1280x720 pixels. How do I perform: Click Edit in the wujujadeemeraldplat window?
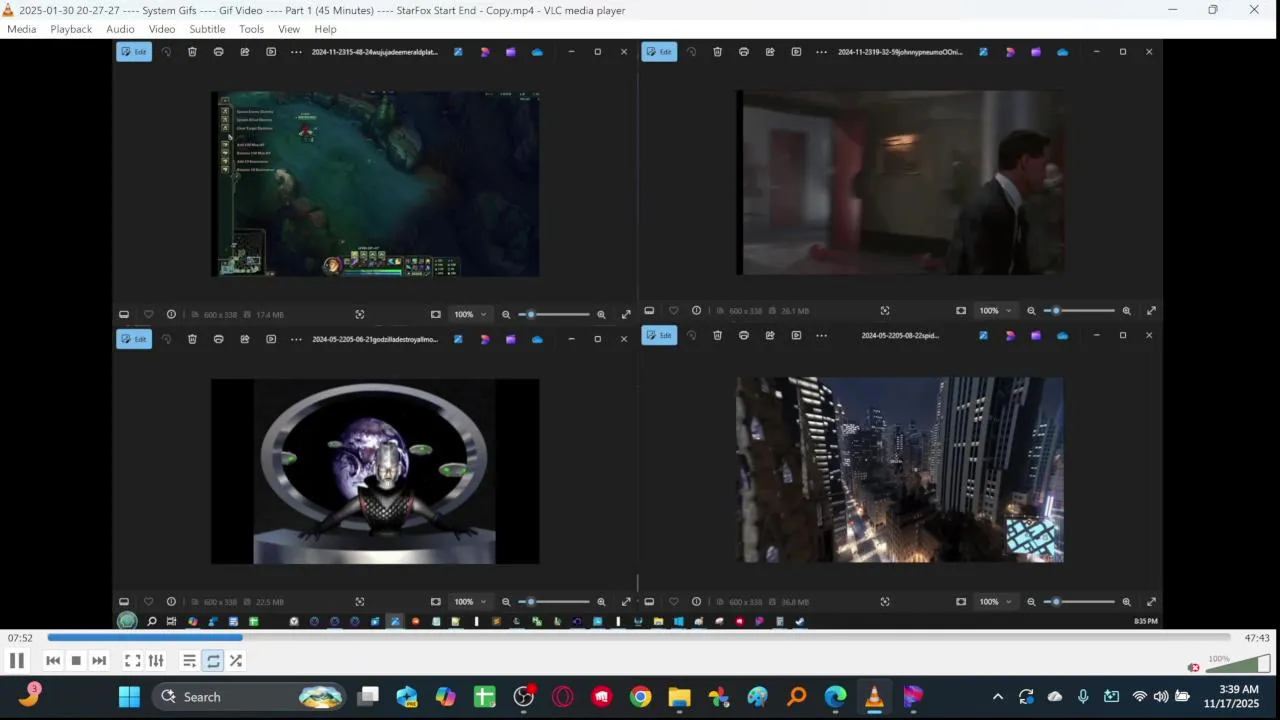[x=134, y=52]
